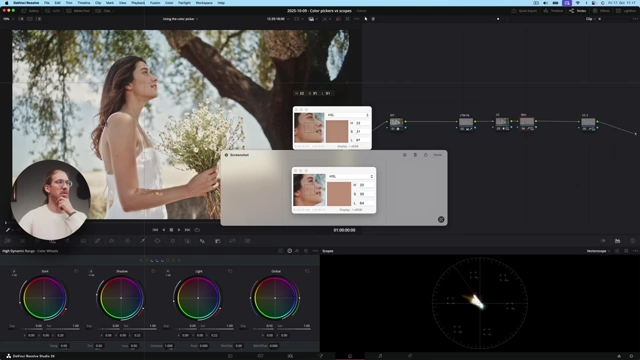Open the viewer timecode dropdown
Viewport: 640px width, 360px height.
point(277,19)
